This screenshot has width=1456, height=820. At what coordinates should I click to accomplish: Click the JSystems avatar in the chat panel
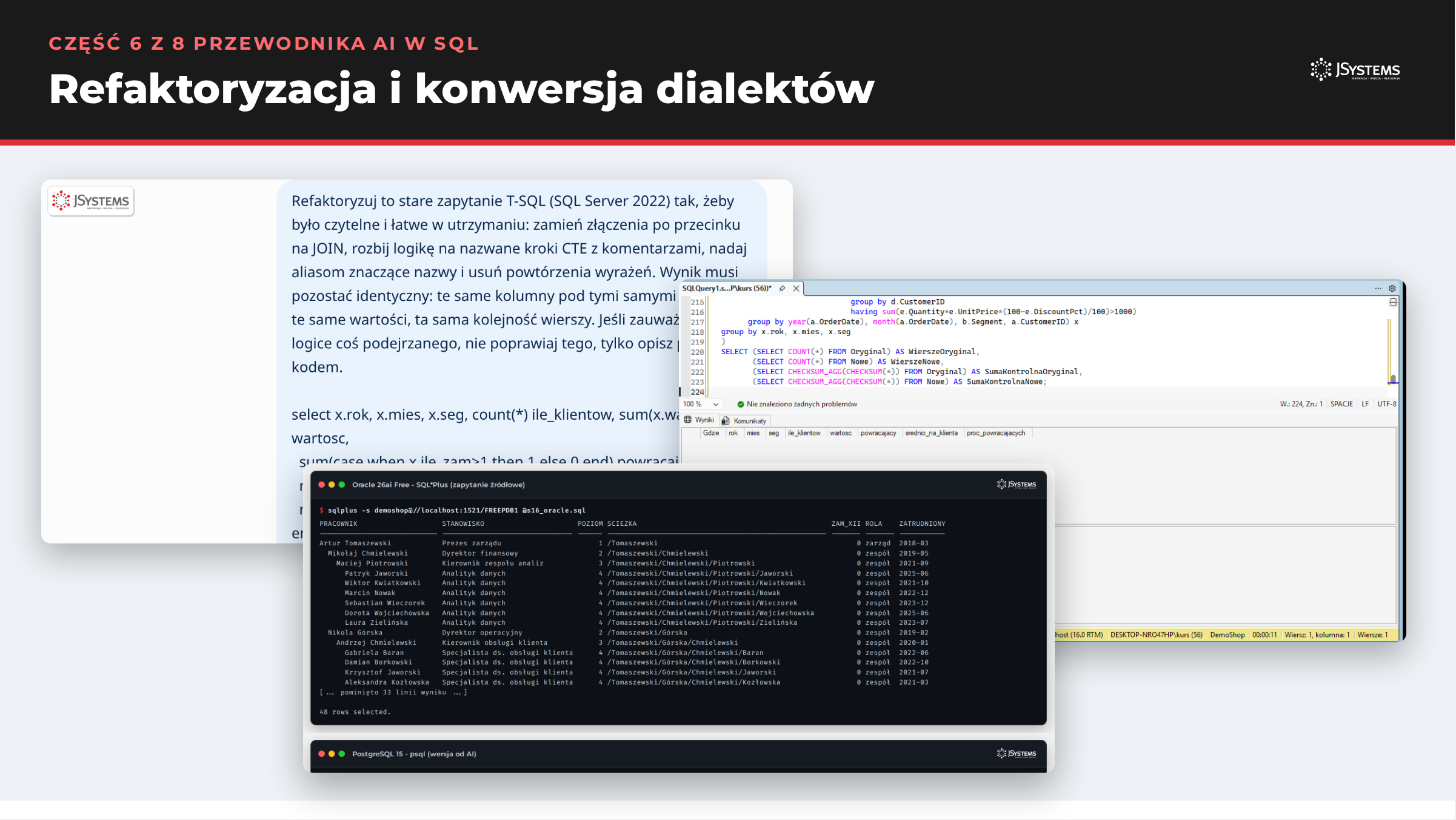click(x=91, y=201)
